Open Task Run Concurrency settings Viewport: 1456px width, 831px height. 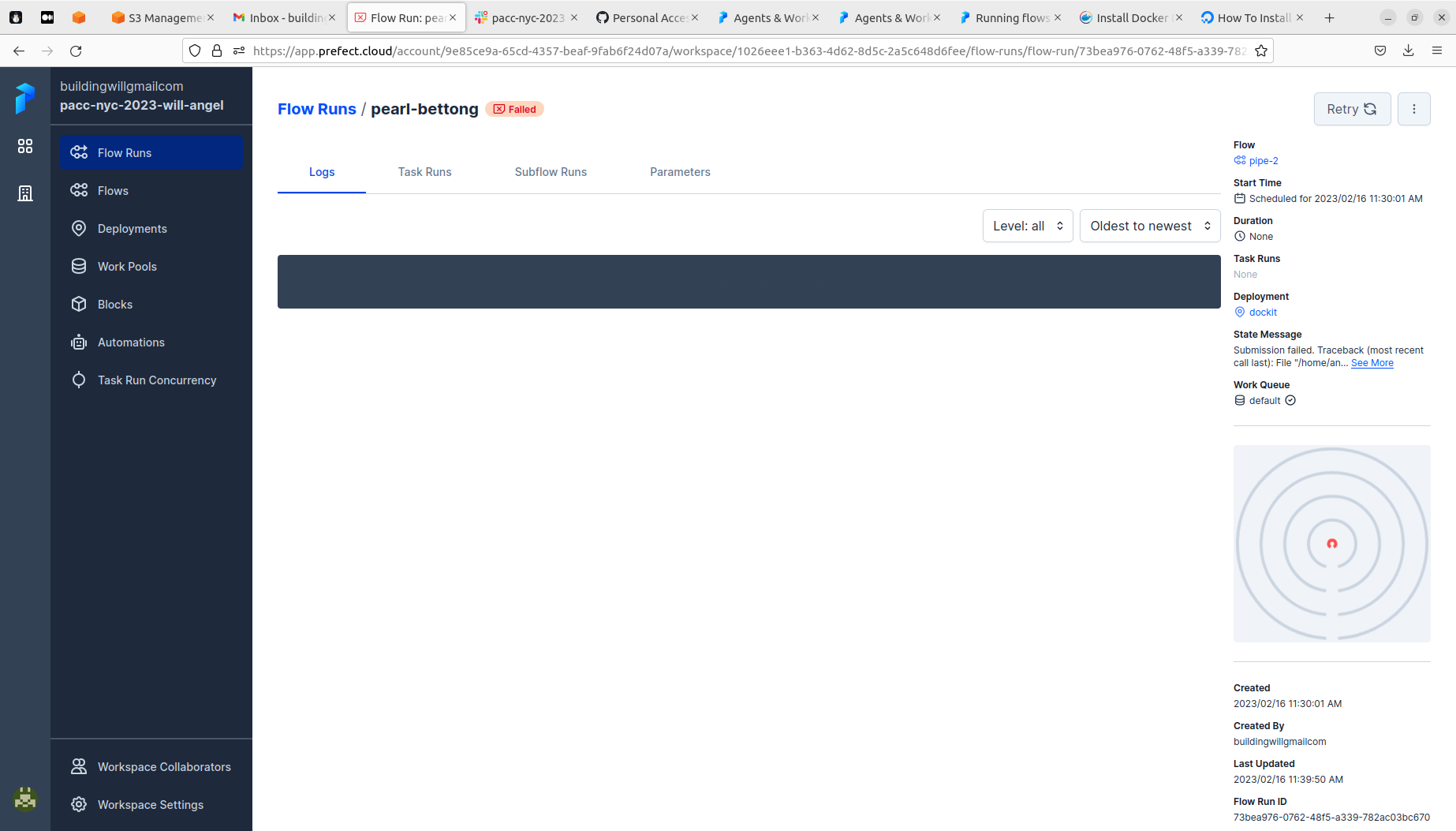79,380
